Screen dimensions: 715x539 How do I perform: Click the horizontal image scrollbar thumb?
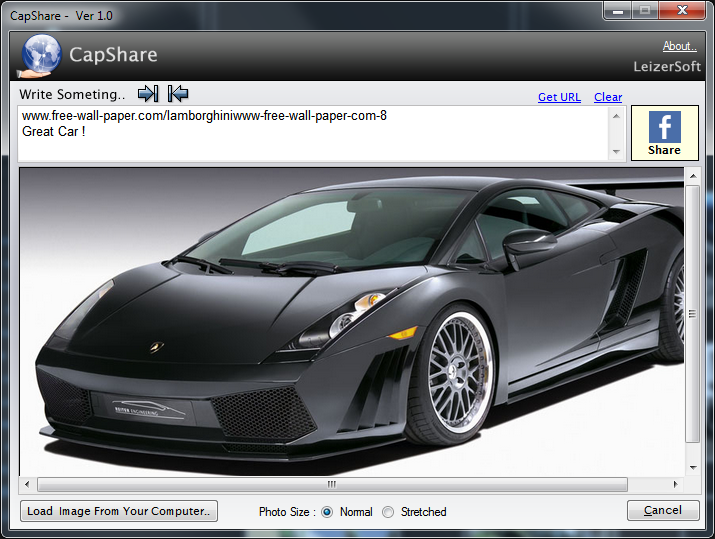coord(332,484)
